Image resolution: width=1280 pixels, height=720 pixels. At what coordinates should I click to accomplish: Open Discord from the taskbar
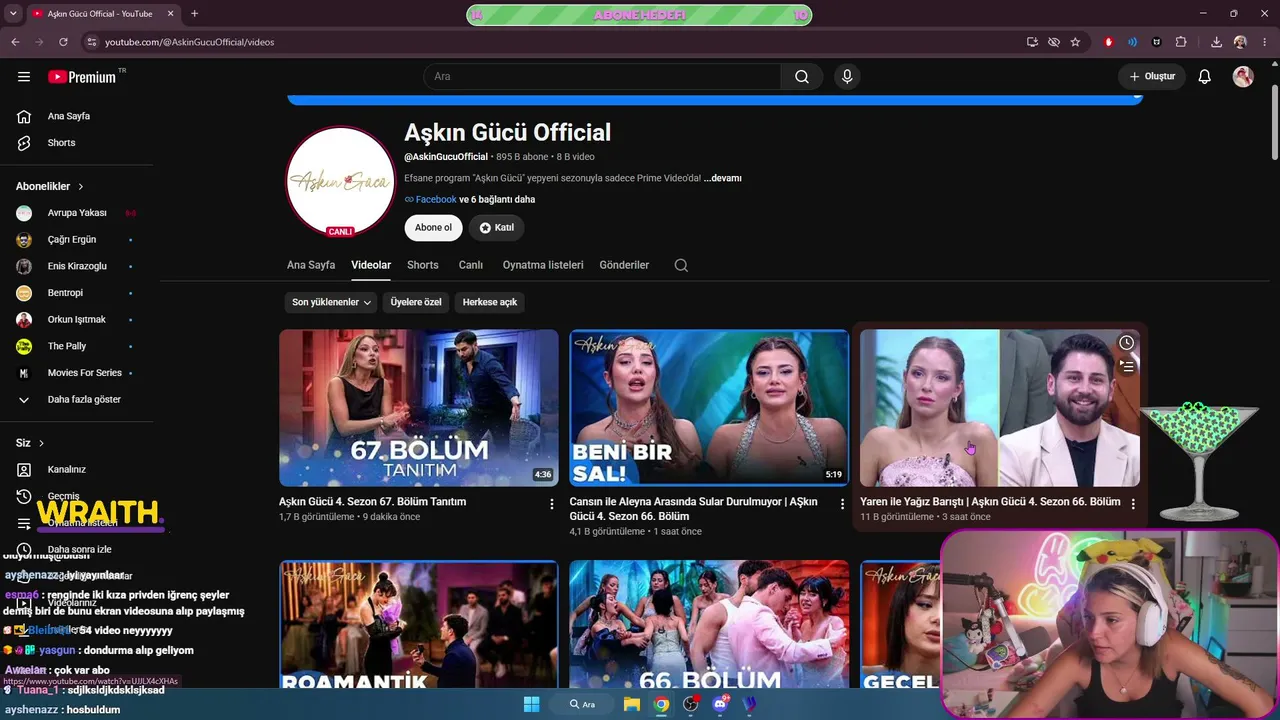[x=720, y=704]
